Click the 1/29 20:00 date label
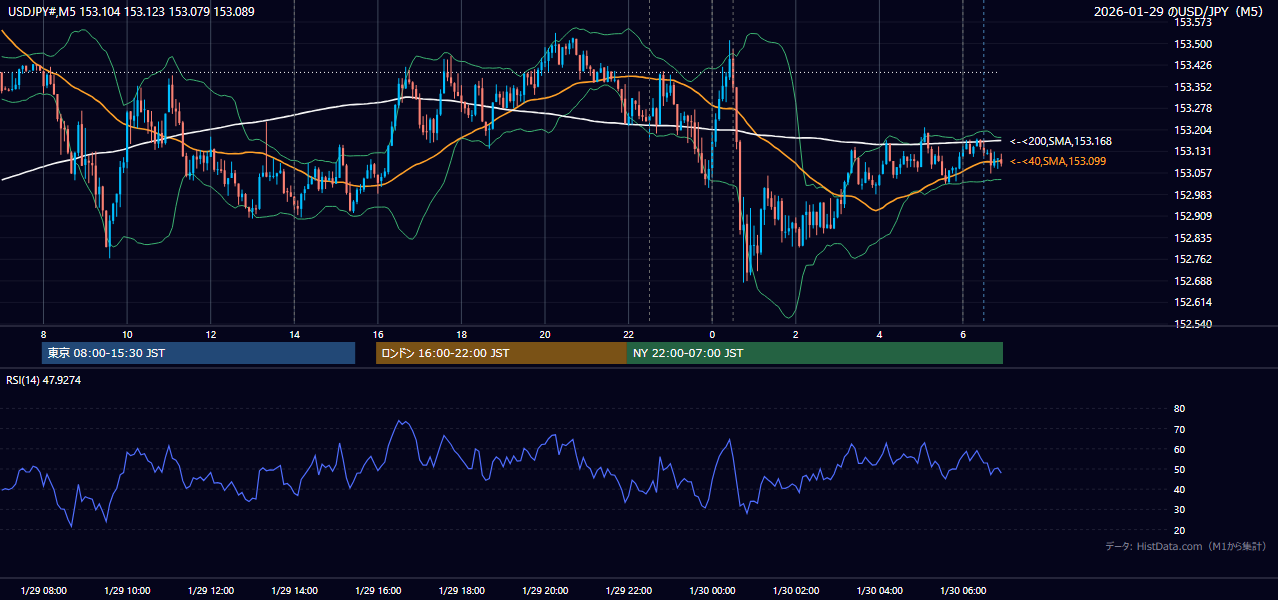Image resolution: width=1278 pixels, height=600 pixels. click(544, 591)
